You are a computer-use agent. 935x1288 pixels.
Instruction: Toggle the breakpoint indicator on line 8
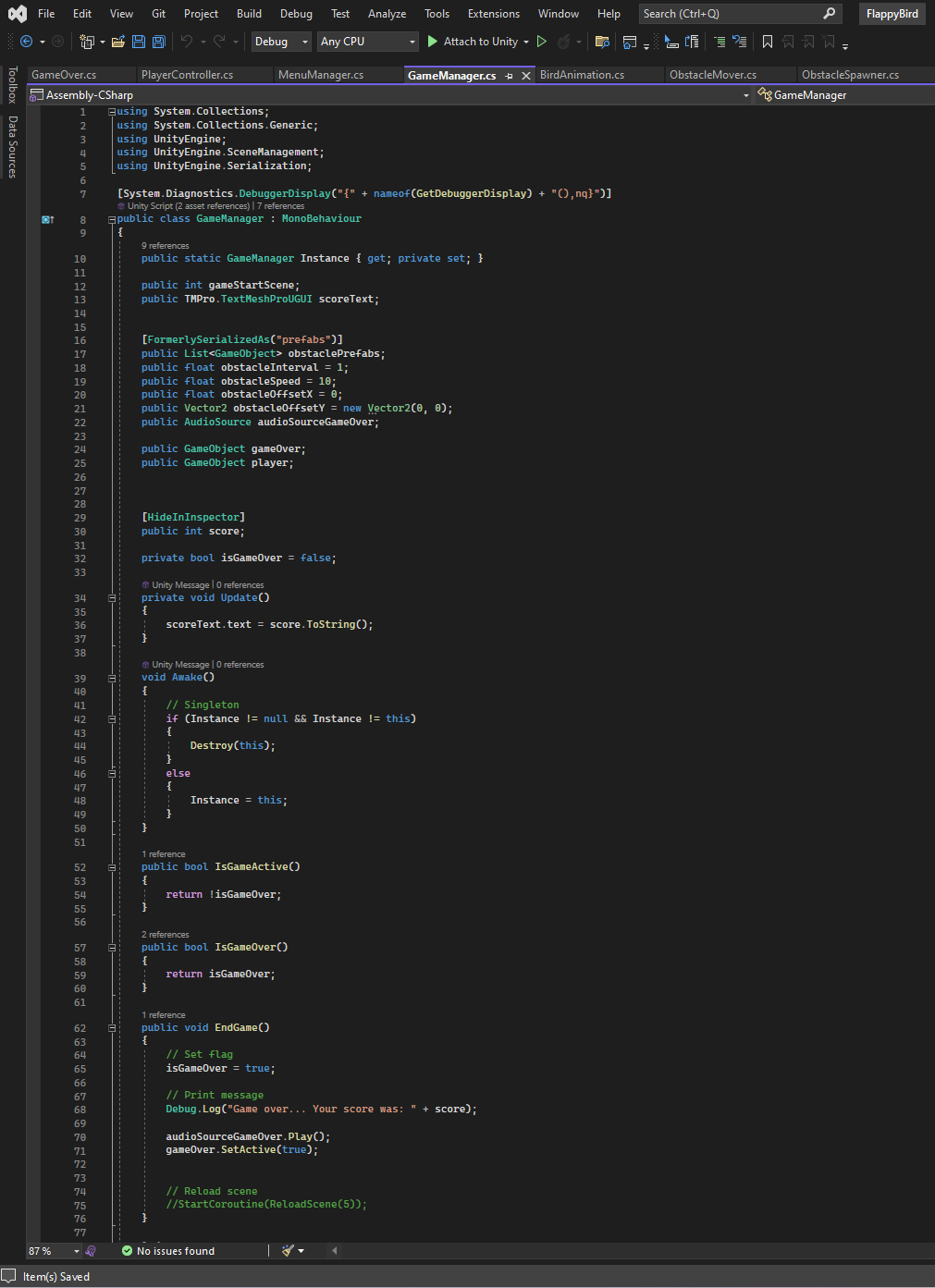pyautogui.click(x=45, y=219)
